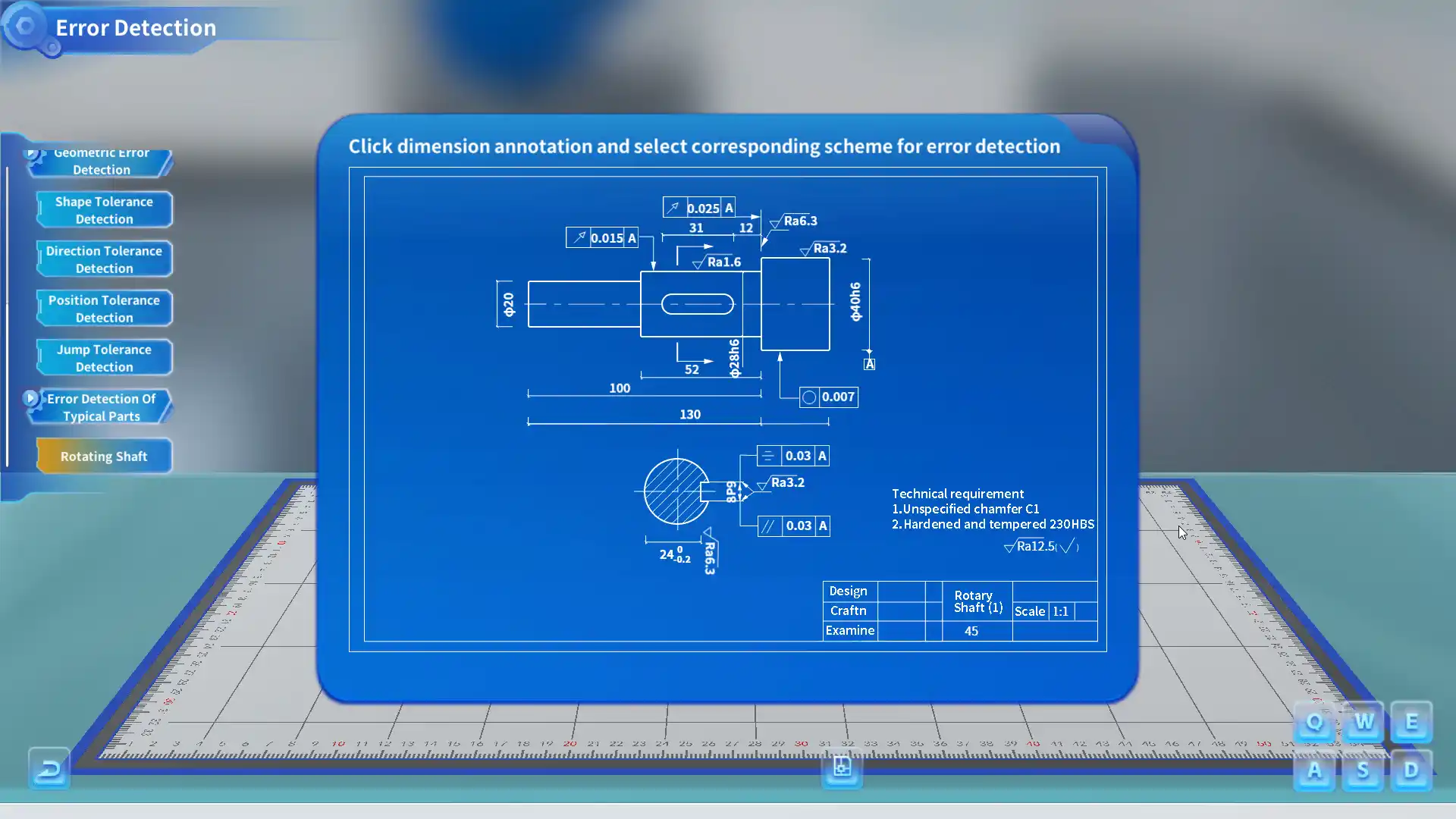Expand the Error Detection Of Typical Parts section

point(100,406)
